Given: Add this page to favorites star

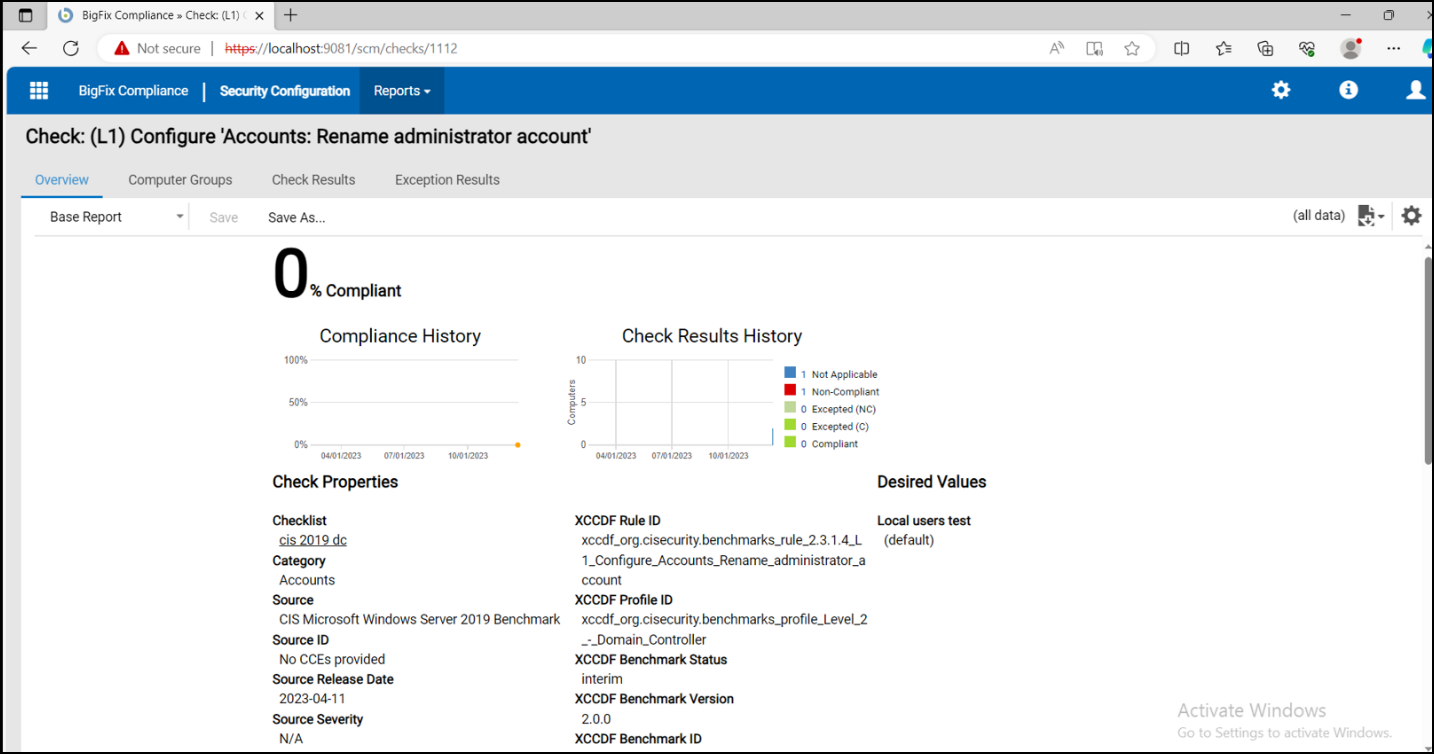Looking at the screenshot, I should tap(1131, 48).
